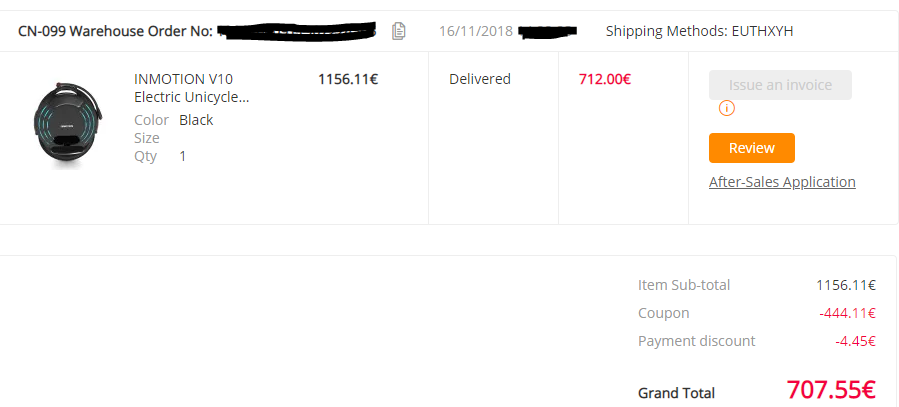
Task: Click the Issue an invoice button
Action: pyautogui.click(x=780, y=85)
